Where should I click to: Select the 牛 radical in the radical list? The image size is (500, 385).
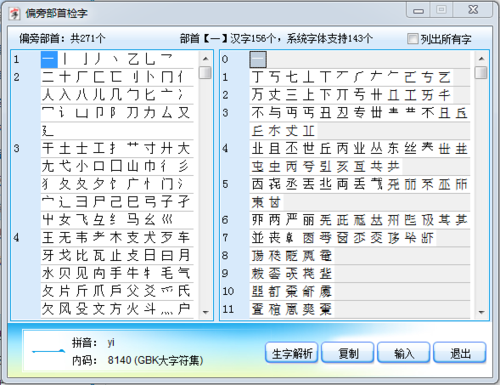(133, 273)
